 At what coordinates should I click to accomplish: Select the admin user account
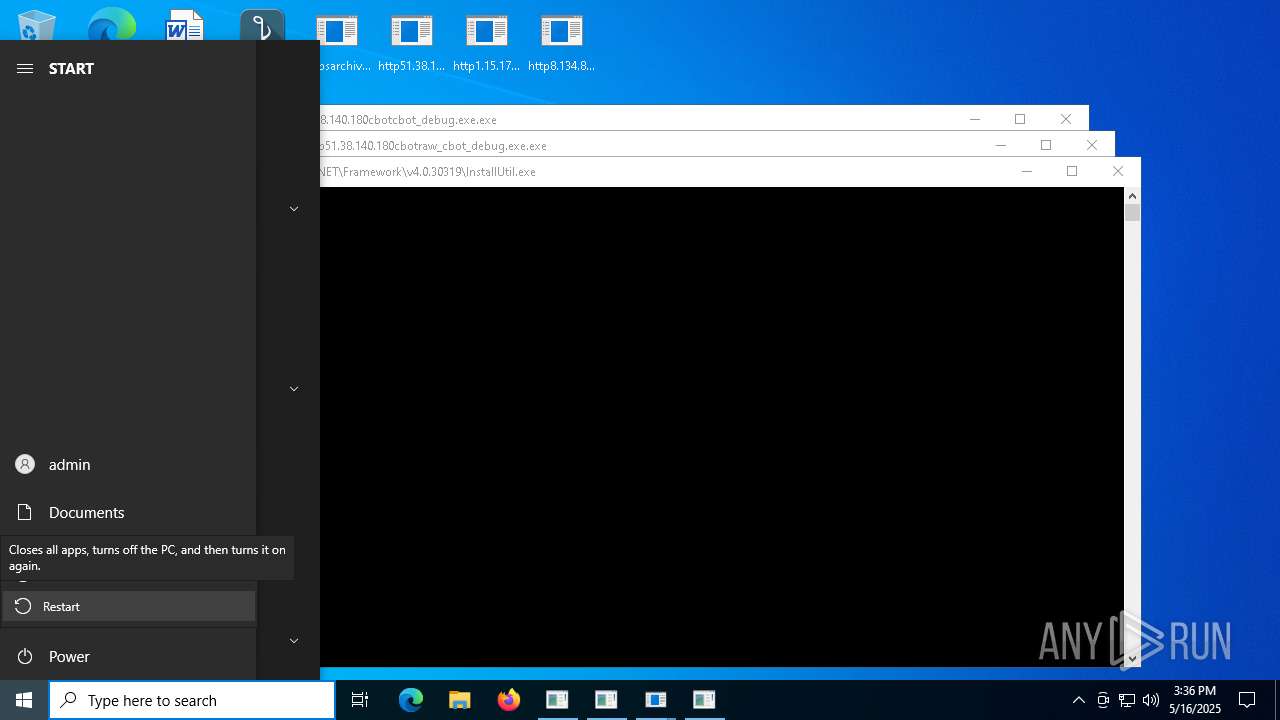tap(128, 464)
